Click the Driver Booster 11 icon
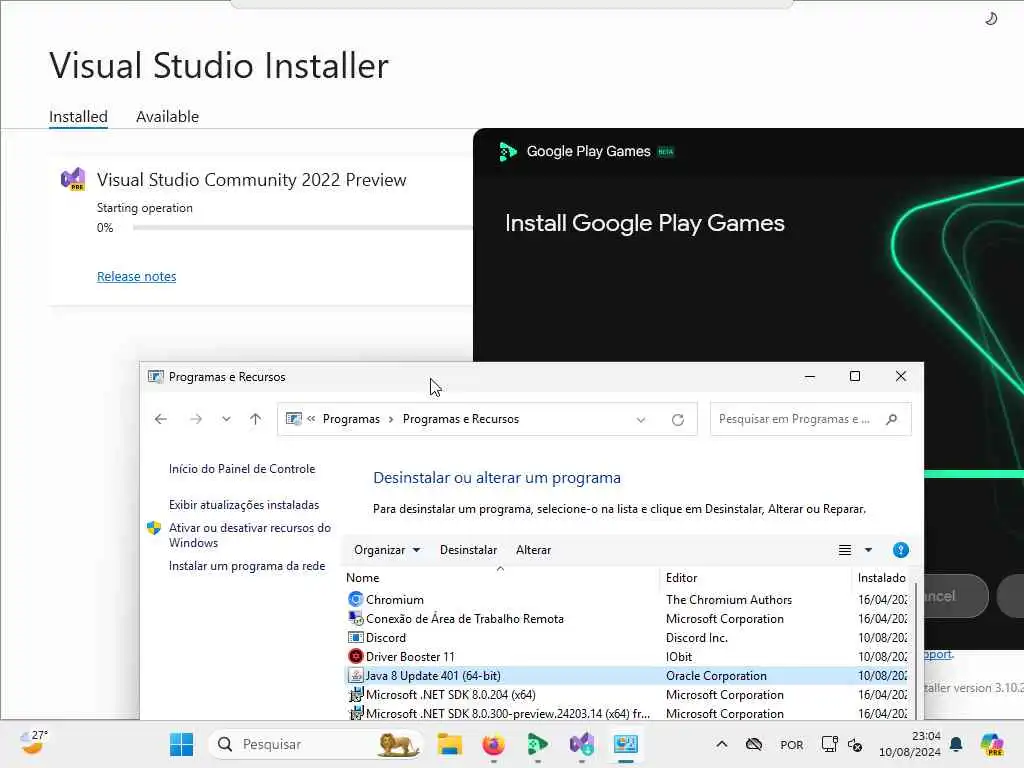The image size is (1024, 768). pos(355,656)
